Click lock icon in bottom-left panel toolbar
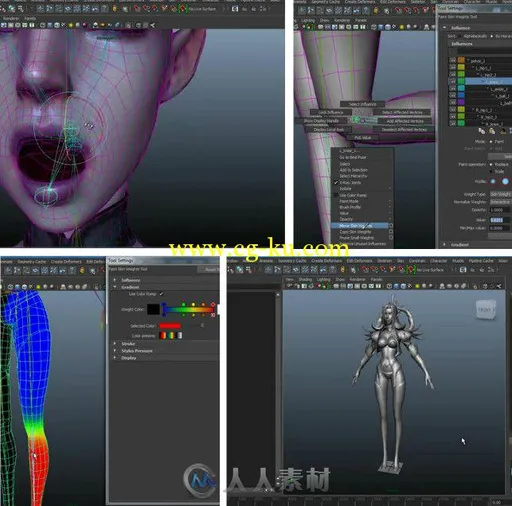Image resolution: width=512 pixels, height=506 pixels. [x=82, y=271]
